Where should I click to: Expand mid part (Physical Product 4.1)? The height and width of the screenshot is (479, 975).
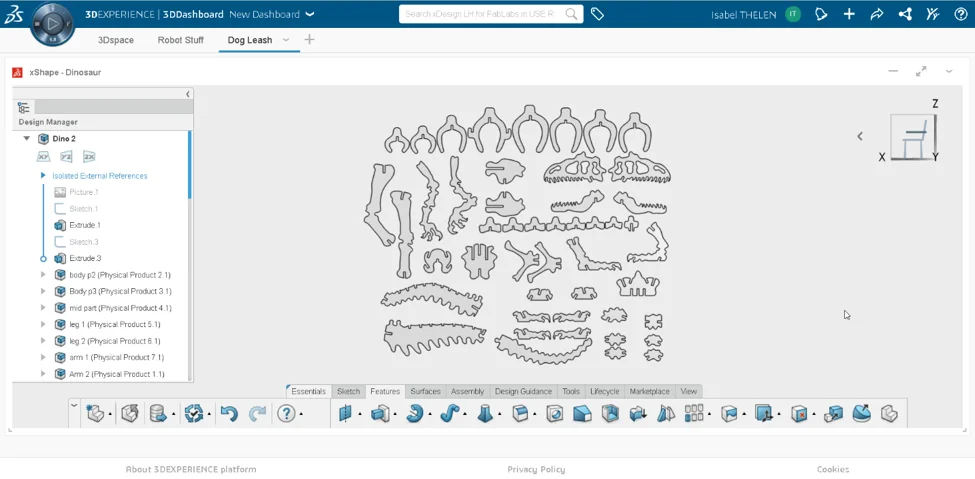(x=43, y=308)
